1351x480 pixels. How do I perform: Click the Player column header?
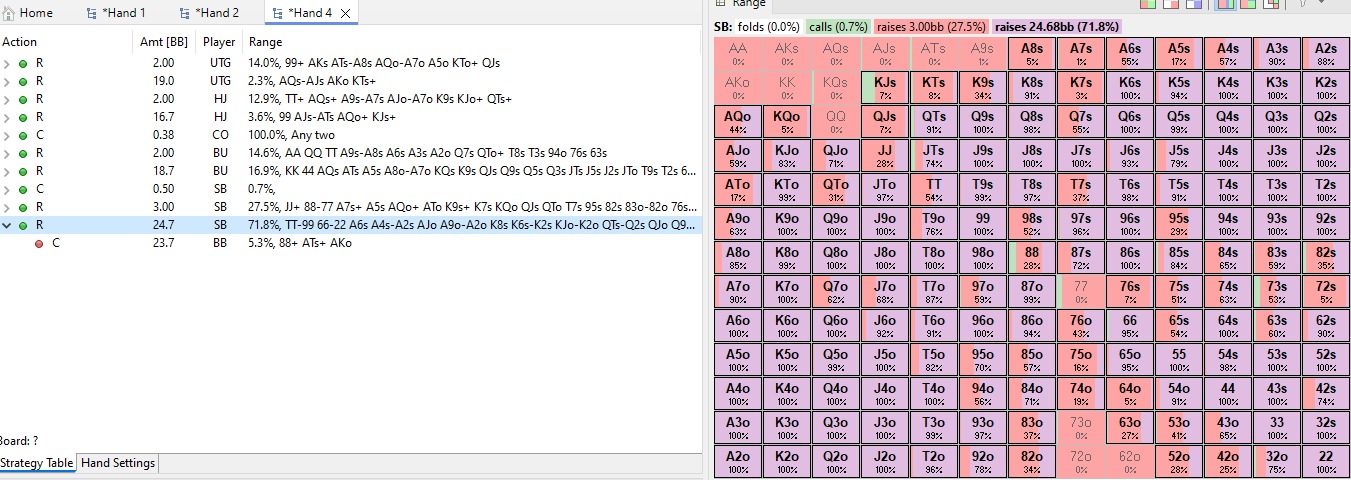pos(219,42)
